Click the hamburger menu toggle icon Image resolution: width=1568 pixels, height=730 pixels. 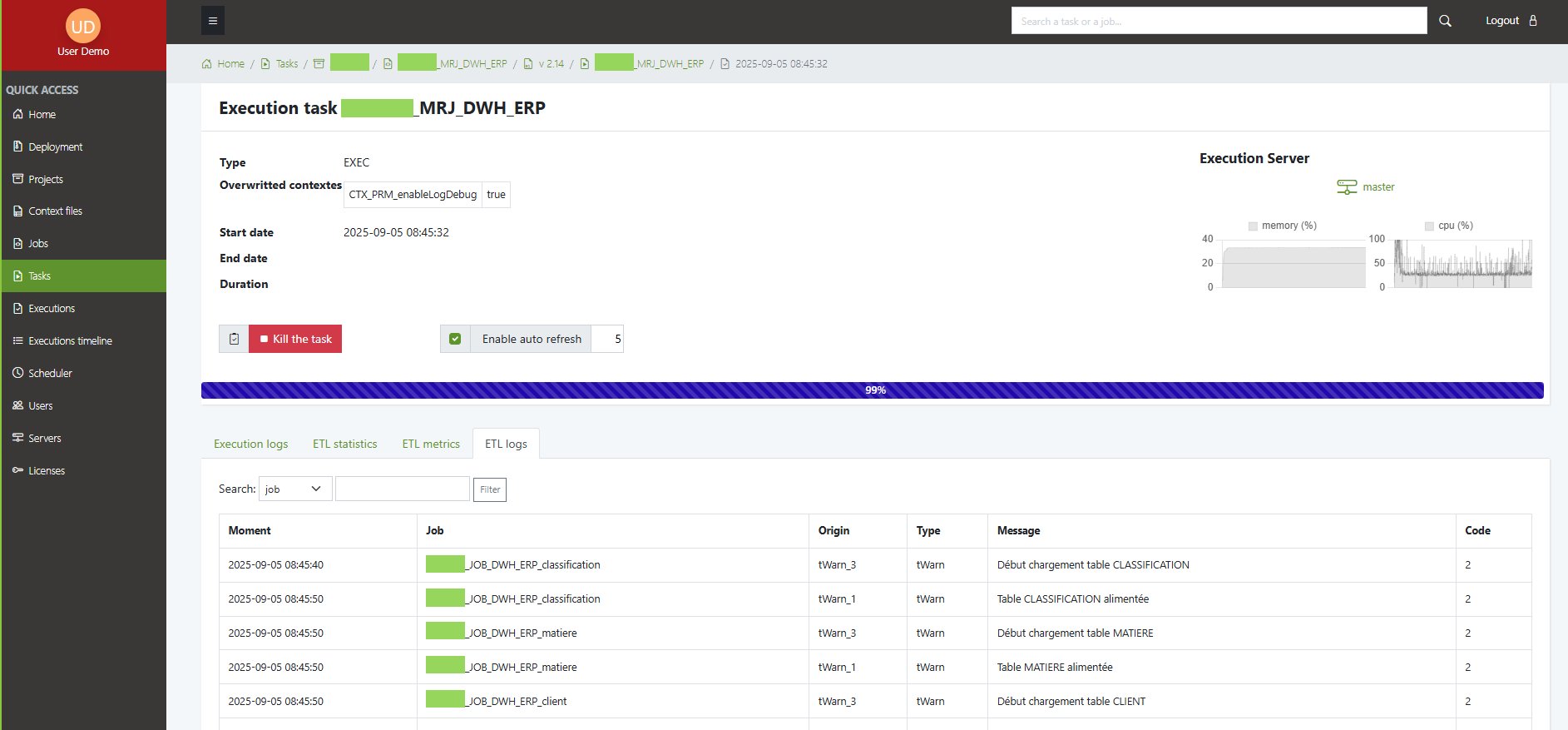pyautogui.click(x=213, y=21)
